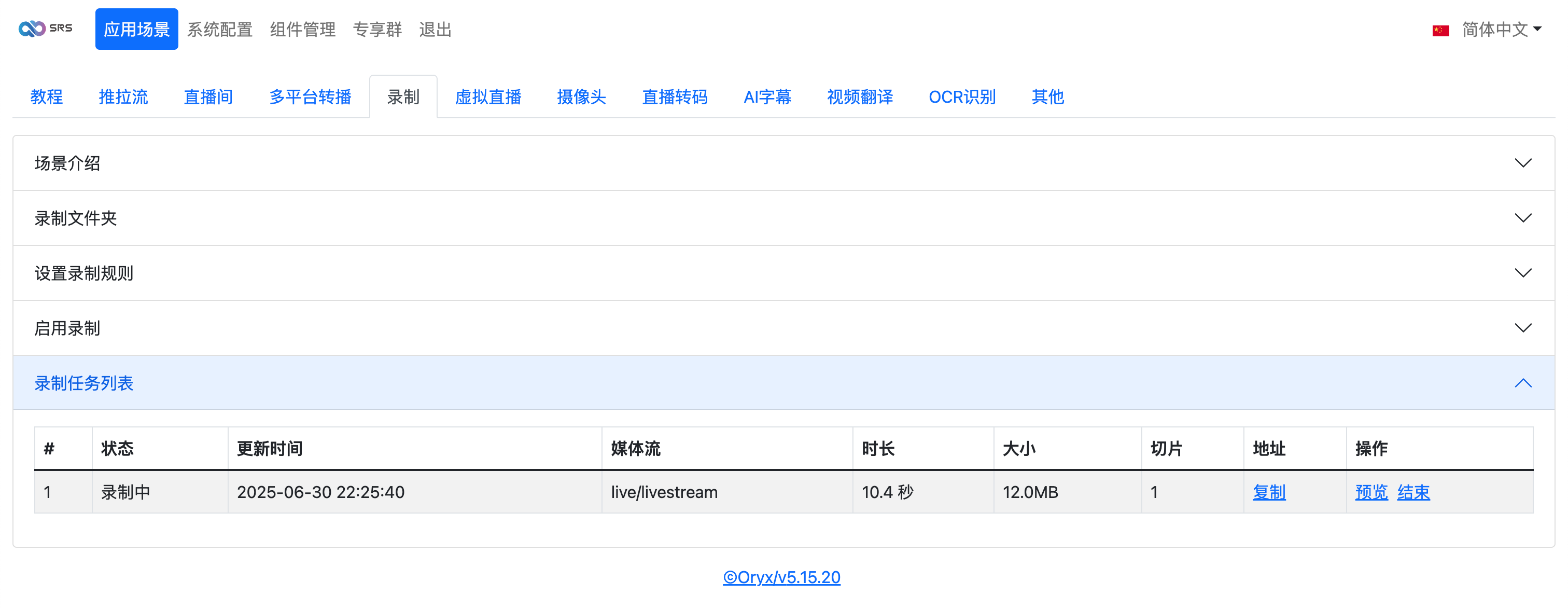Image resolution: width=1568 pixels, height=609 pixels.
Task: Open the 系统配置 navigation item
Action: pyautogui.click(x=220, y=29)
